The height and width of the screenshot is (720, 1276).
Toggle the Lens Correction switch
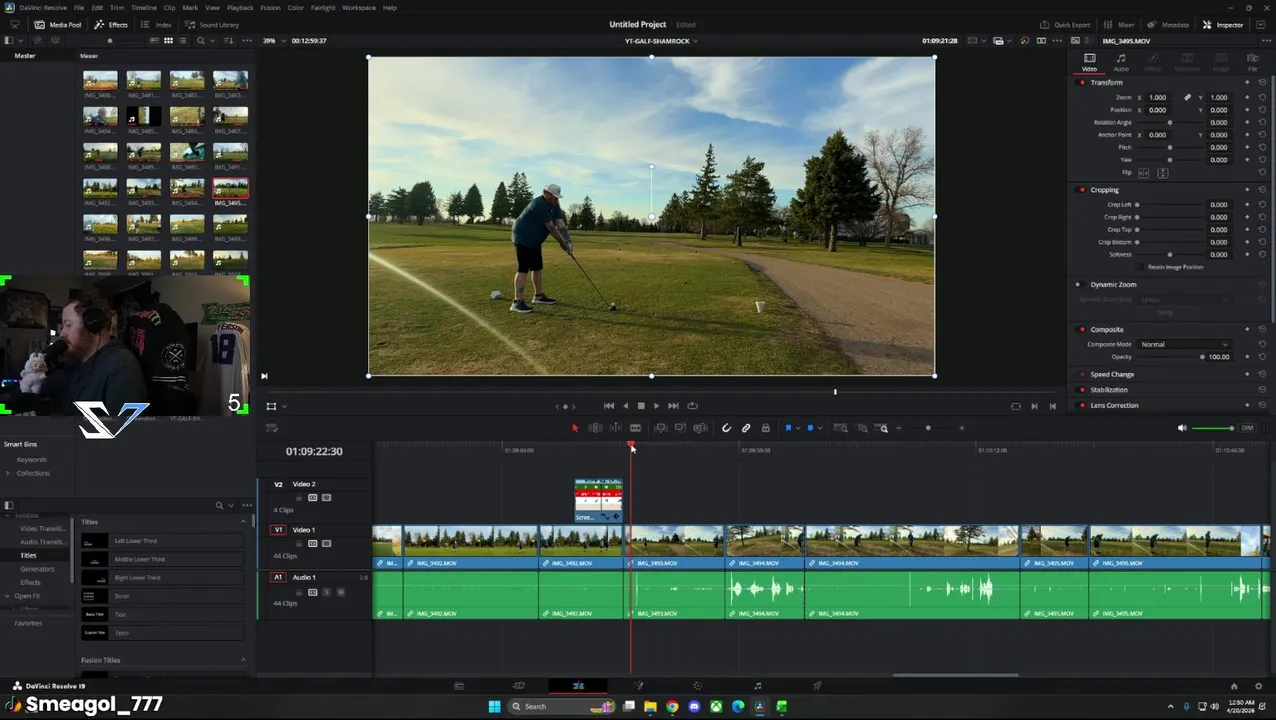click(1082, 405)
